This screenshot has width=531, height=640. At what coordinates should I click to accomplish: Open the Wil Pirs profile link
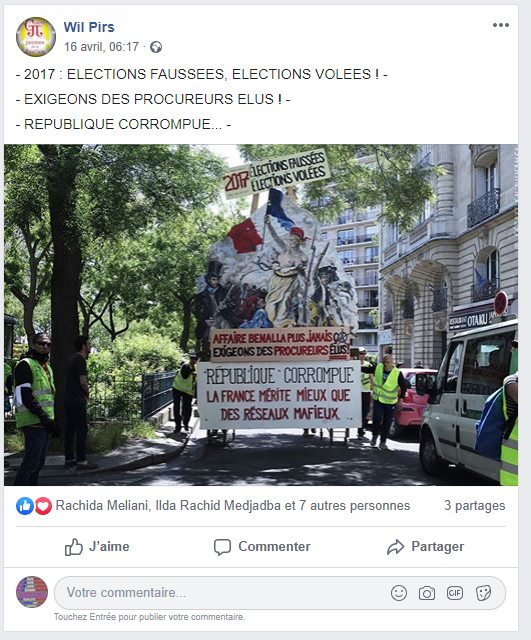89,27
